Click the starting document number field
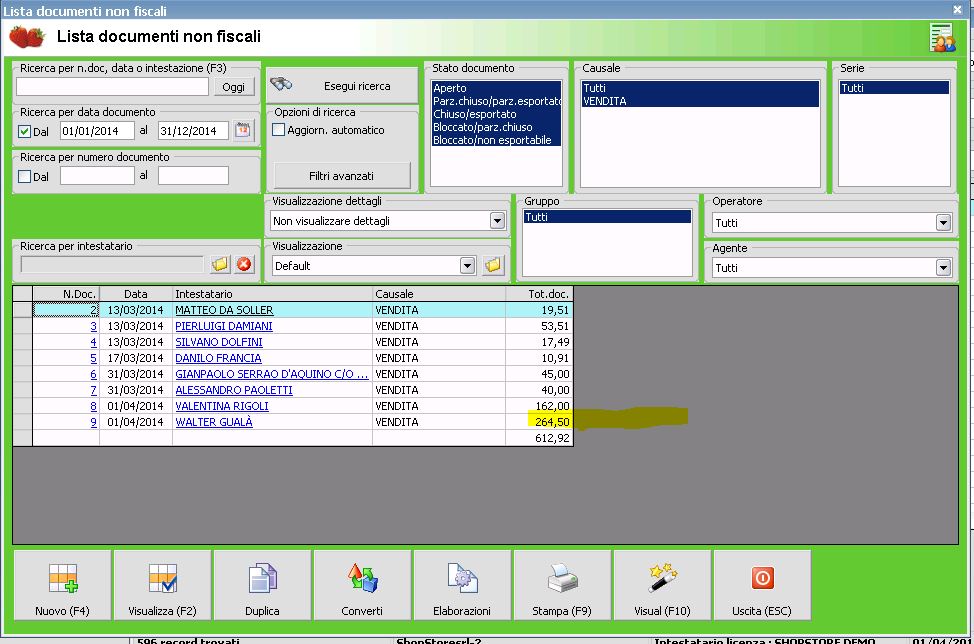This screenshot has height=644, width=974. (x=97, y=176)
